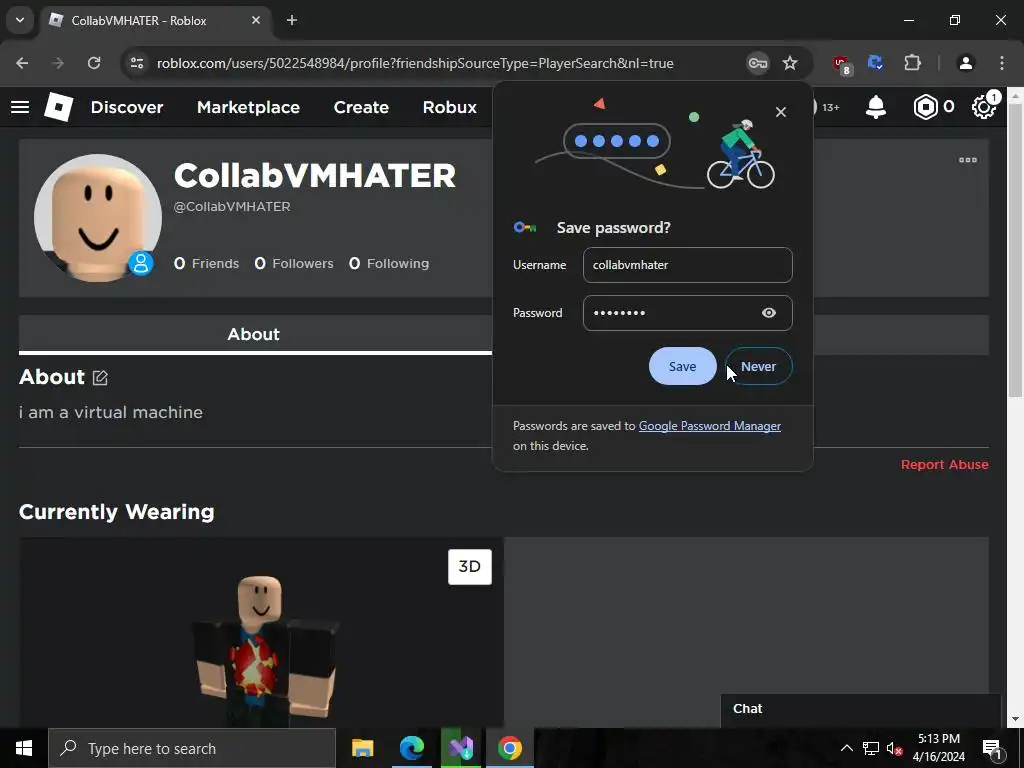Viewport: 1024px width, 768px height.
Task: Click the profile avatar headshot
Action: point(97,218)
